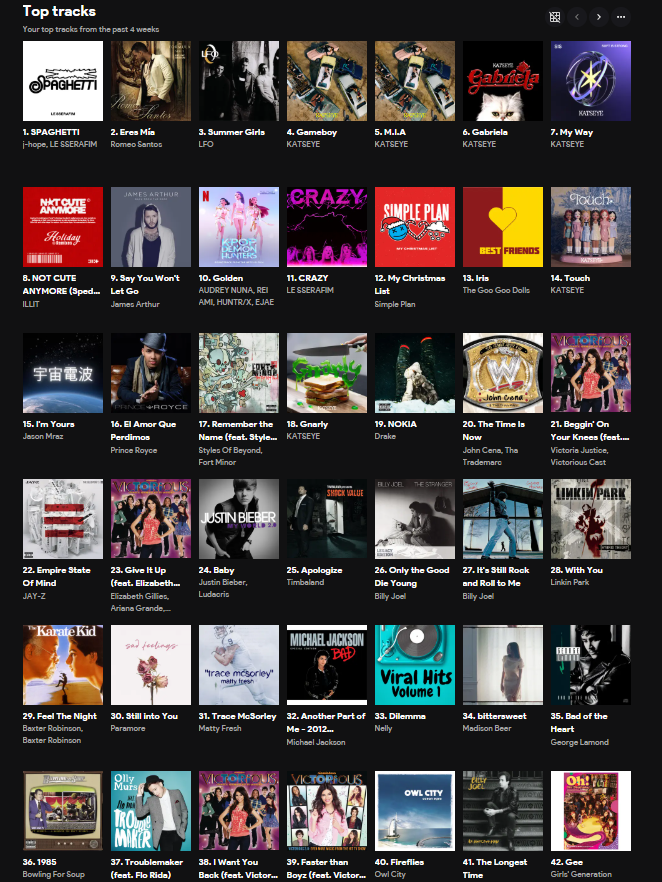Viewport: 662px width, 882px height.
Task: Visit the Paramore artist link
Action: pos(128,728)
